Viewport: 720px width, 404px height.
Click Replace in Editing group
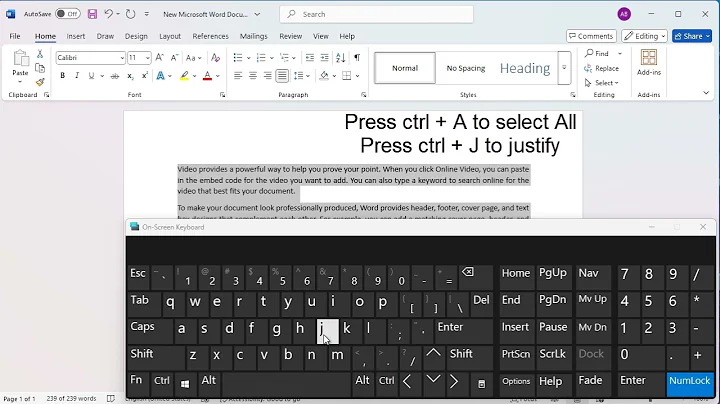coord(602,68)
